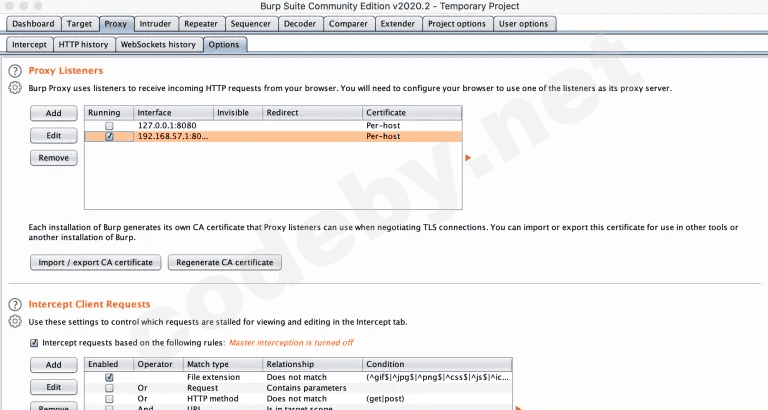The height and width of the screenshot is (410, 768).
Task: Click the (get|post) condition cell
Action: tap(437, 399)
